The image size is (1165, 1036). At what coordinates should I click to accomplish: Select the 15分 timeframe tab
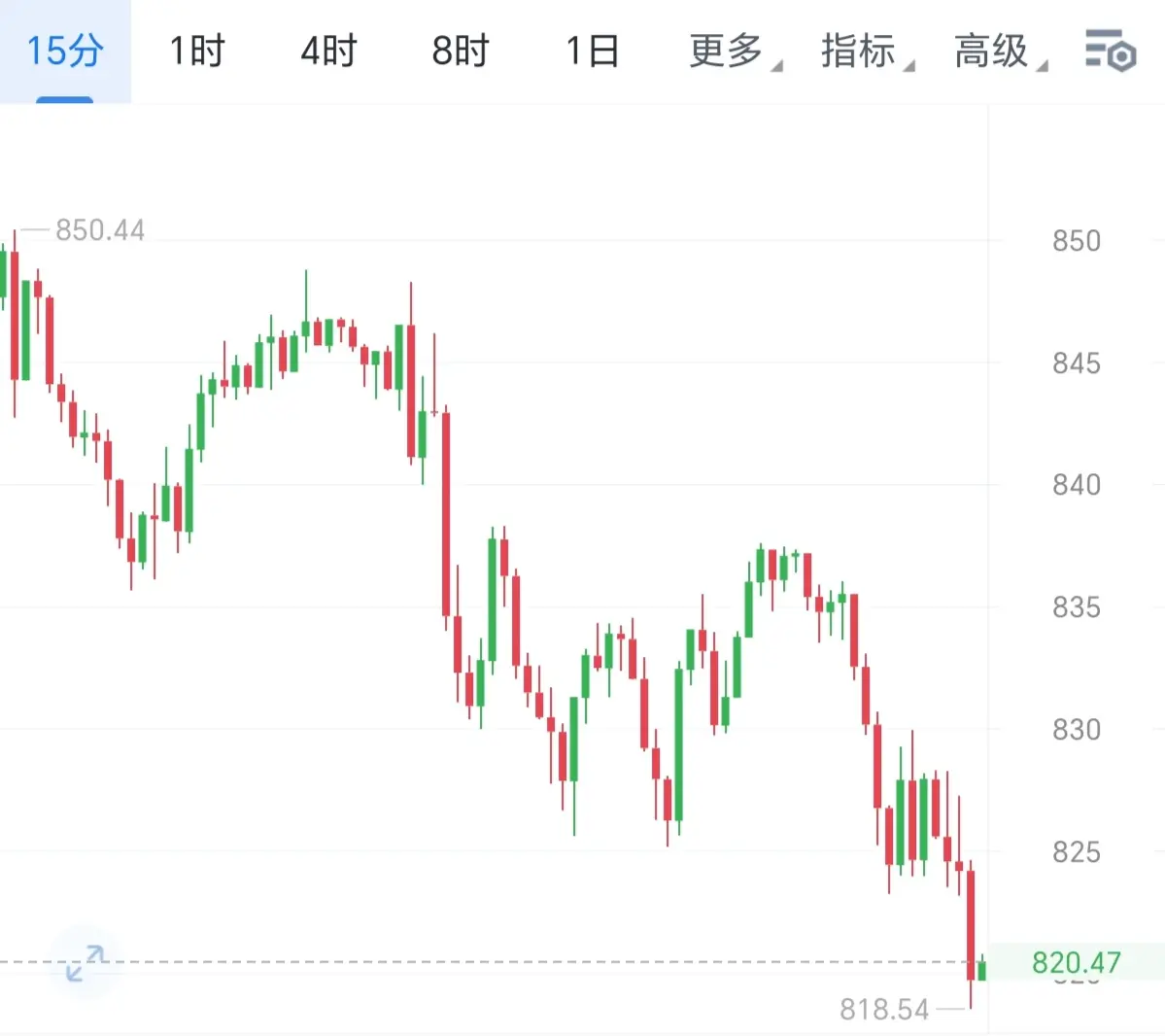point(65,52)
